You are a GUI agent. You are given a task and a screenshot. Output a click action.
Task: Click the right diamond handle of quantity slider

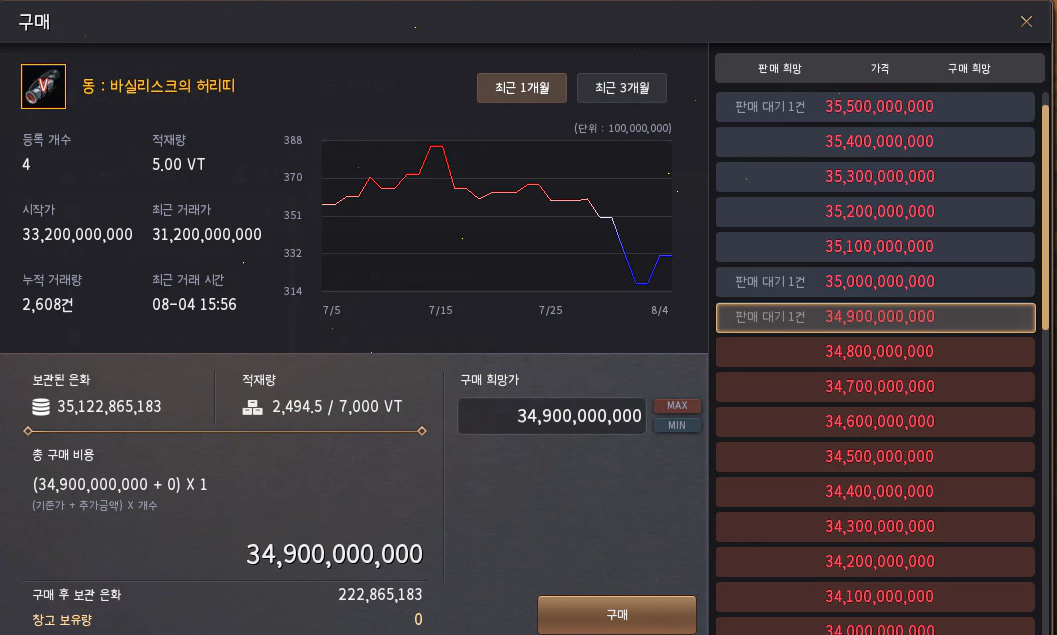click(422, 431)
